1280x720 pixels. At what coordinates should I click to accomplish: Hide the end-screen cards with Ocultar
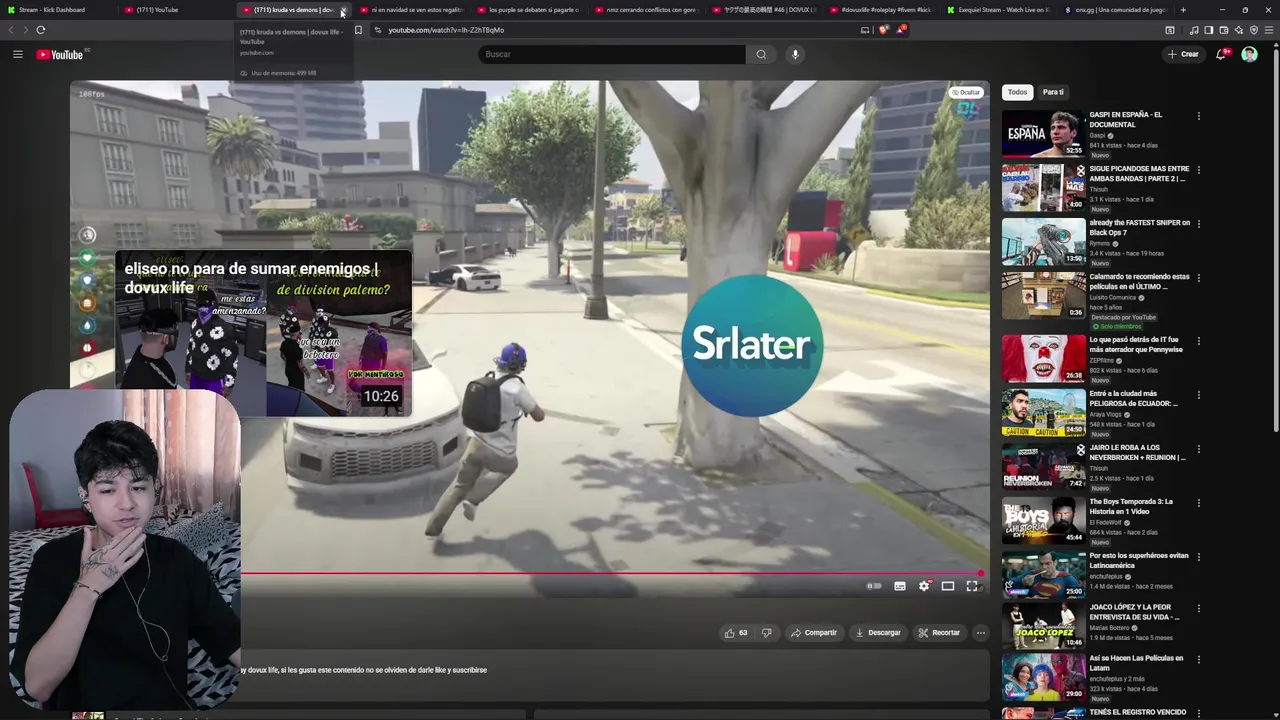pyautogui.click(x=966, y=92)
